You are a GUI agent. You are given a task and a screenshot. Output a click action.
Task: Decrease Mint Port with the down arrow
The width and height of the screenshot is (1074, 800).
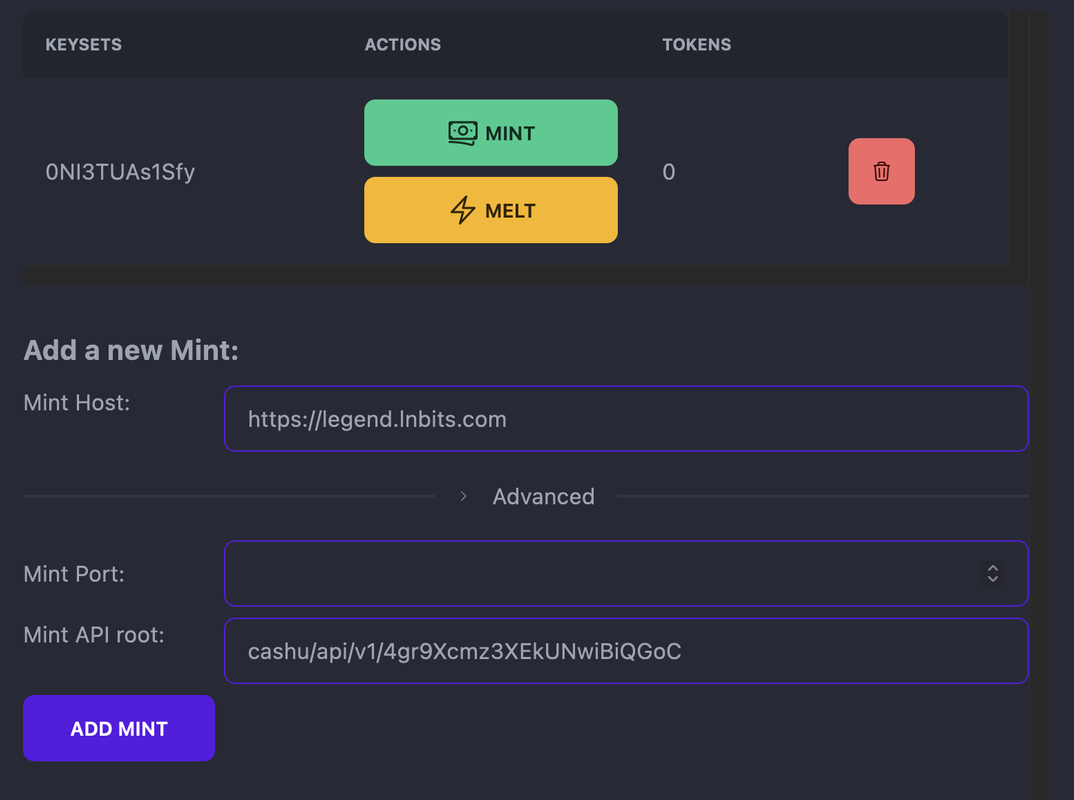click(993, 579)
